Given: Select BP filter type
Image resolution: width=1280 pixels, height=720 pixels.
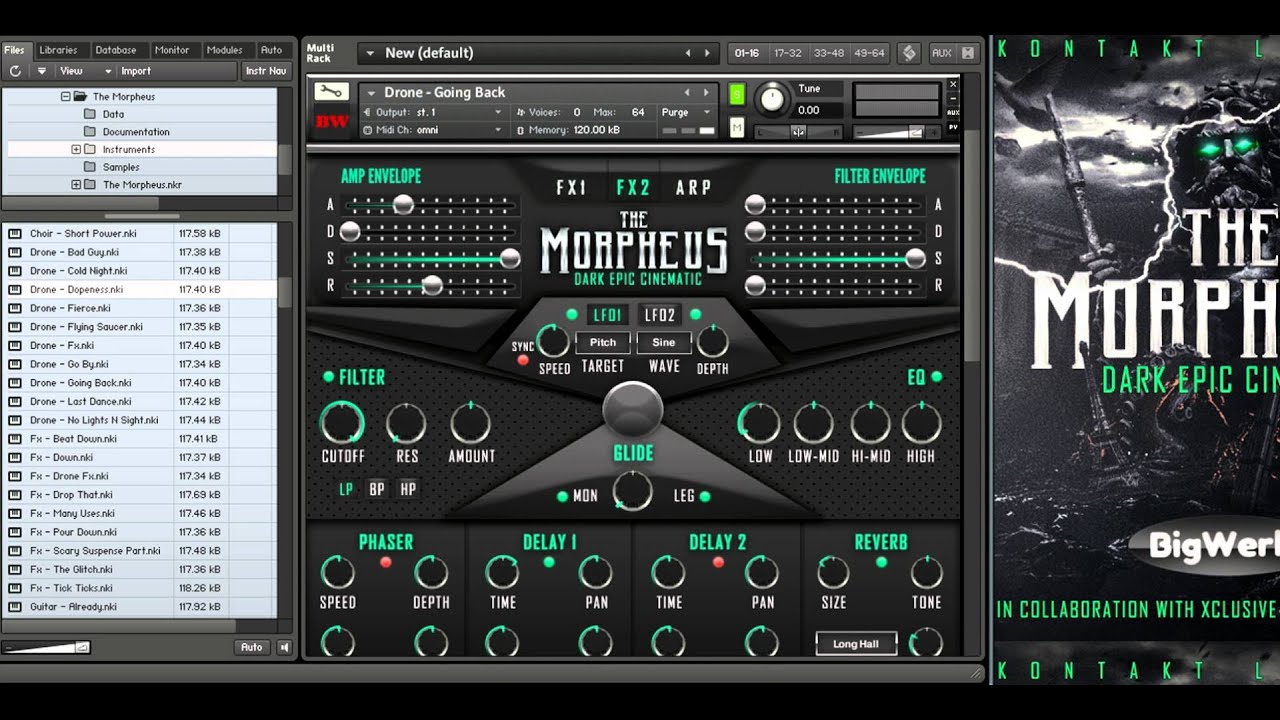Looking at the screenshot, I should (377, 489).
